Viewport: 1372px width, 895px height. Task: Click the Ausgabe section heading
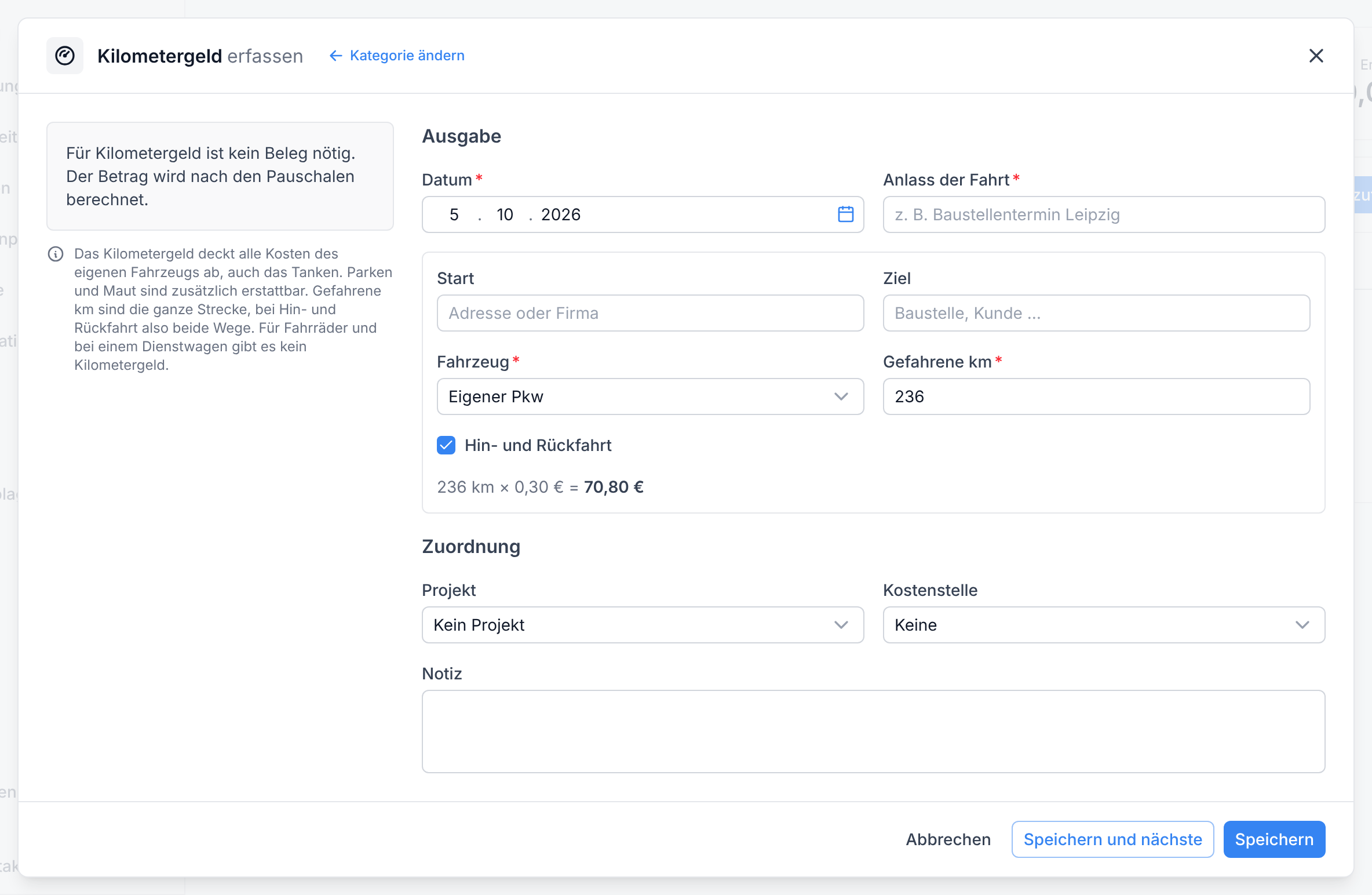[461, 136]
